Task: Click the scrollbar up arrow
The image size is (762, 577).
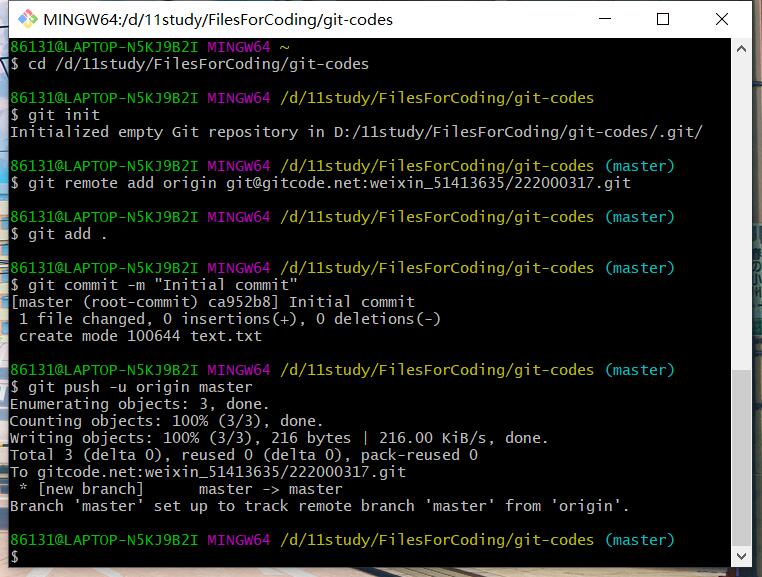Action: tap(741, 49)
